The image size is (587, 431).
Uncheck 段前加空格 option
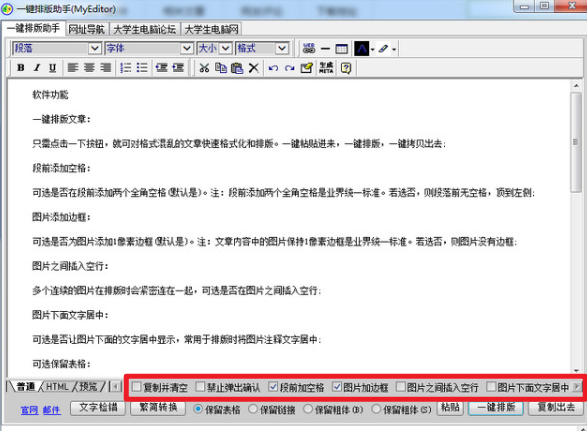tap(273, 386)
